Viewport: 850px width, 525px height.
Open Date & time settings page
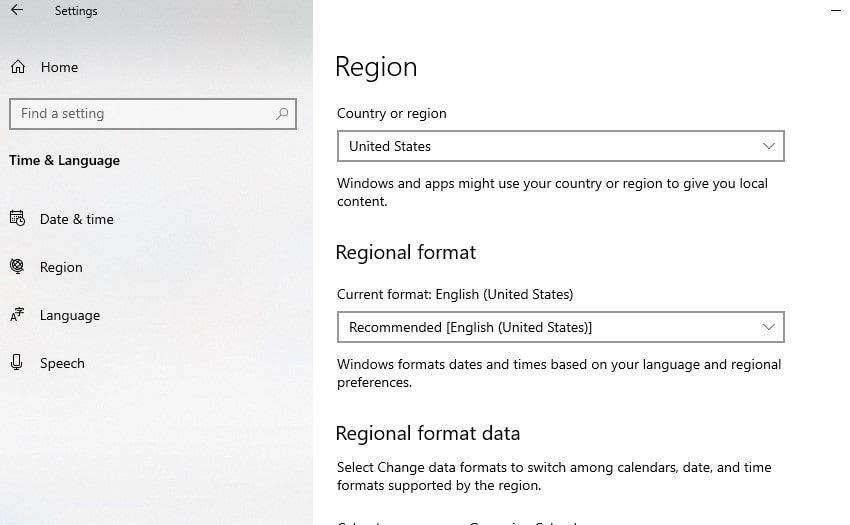pos(77,219)
